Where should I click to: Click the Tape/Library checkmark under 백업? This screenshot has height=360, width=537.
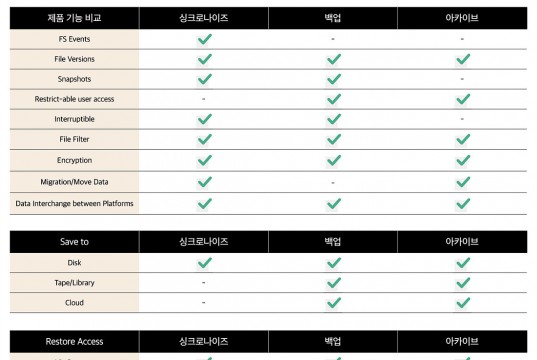334,283
